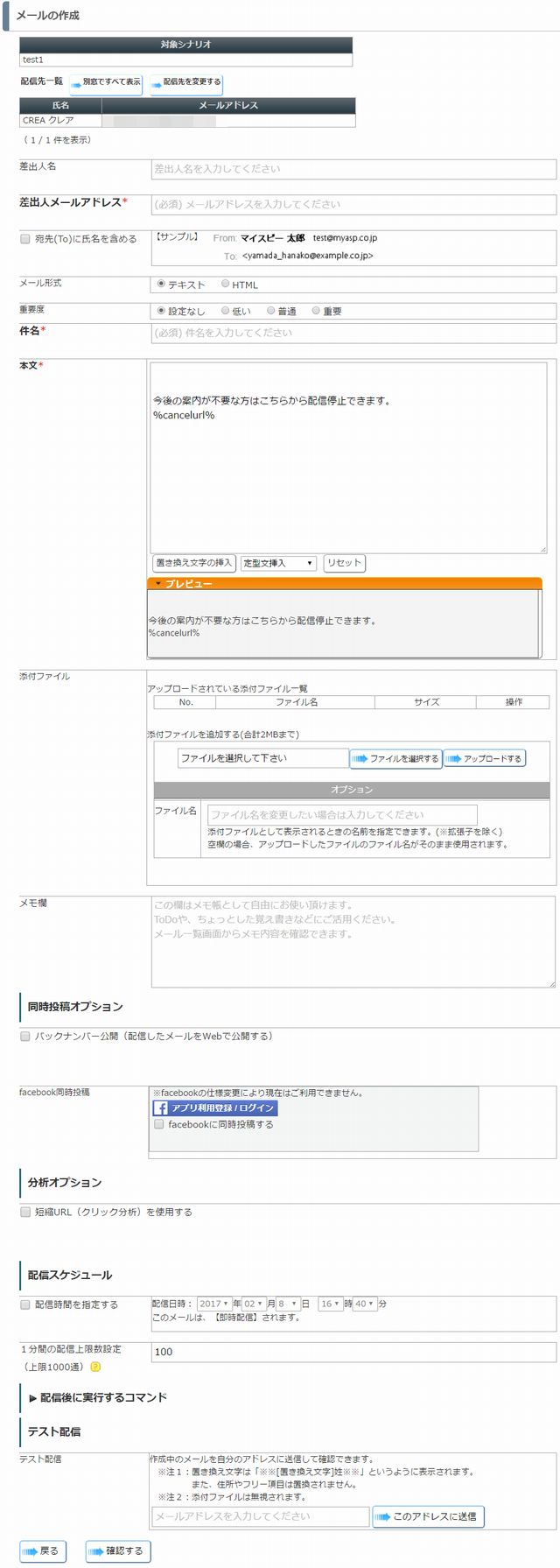Open the 定型文挿入 dropdown
Viewport: 560px width, 1568px height.
coord(278,563)
